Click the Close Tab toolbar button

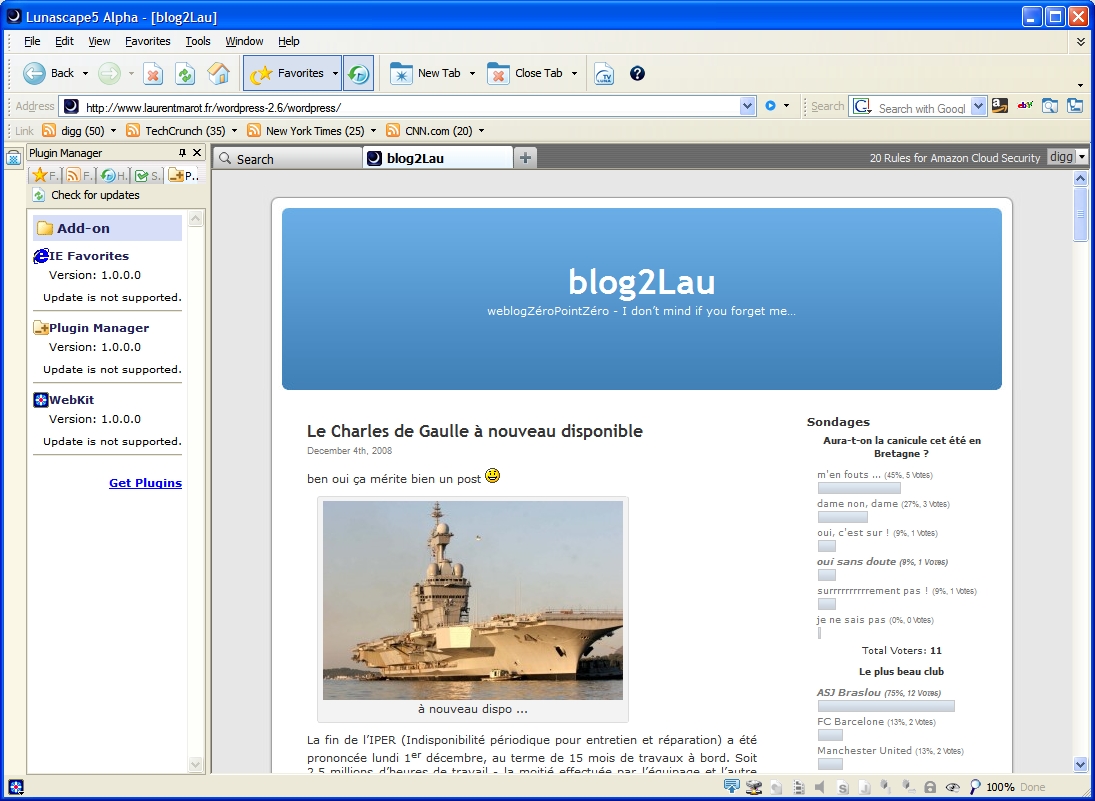[x=524, y=73]
